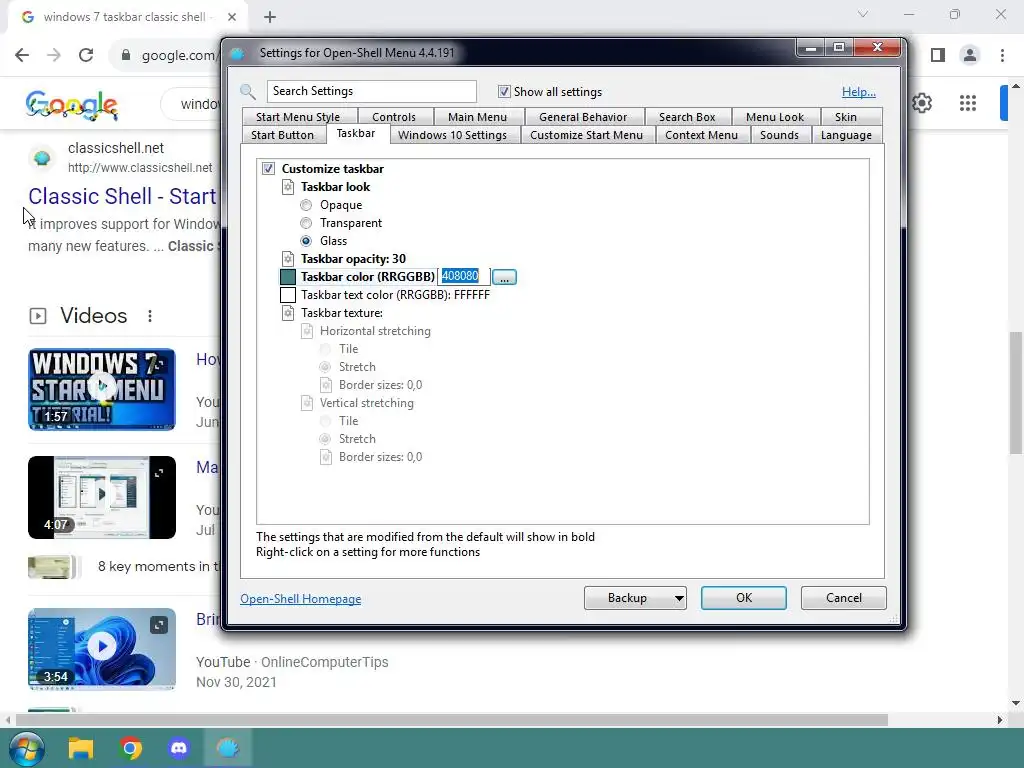Open the Chrome profile avatar
The height and width of the screenshot is (768, 1024).
click(x=970, y=56)
